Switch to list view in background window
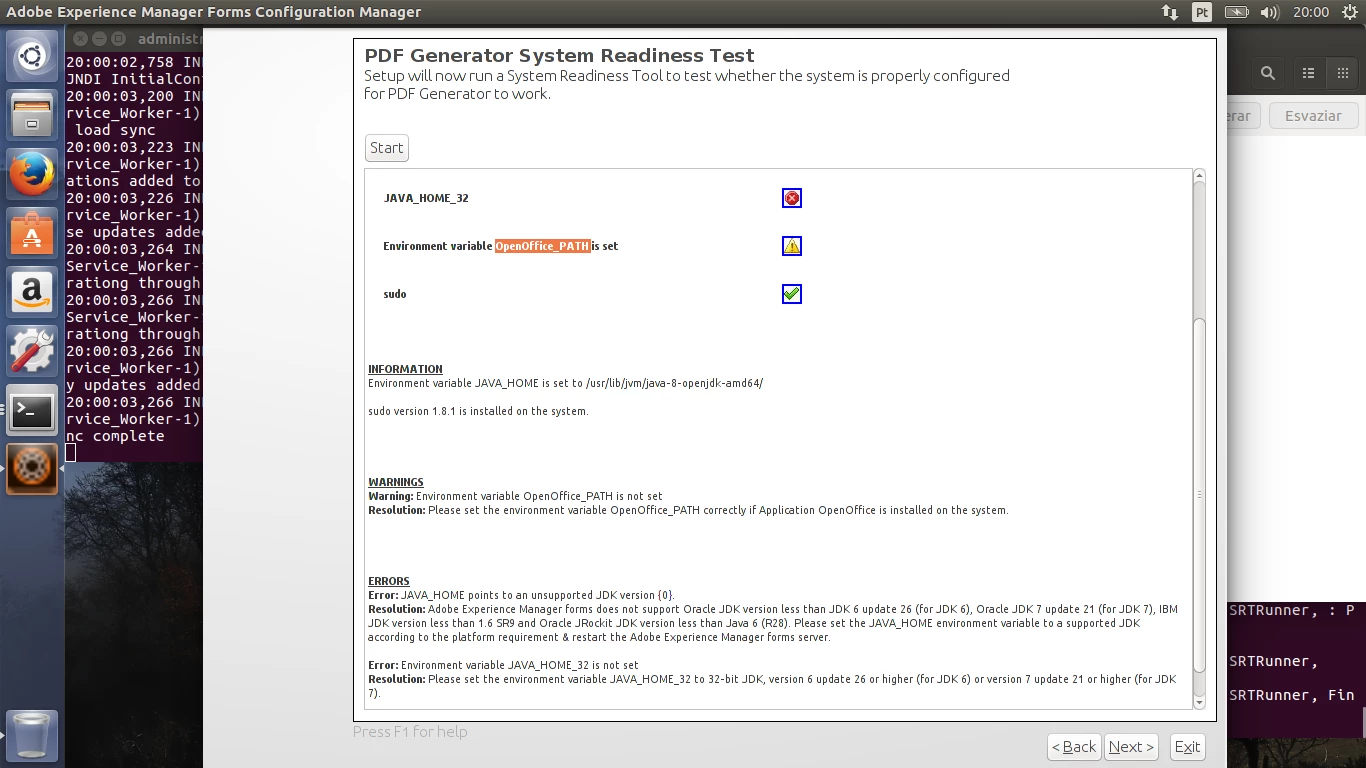This screenshot has width=1366, height=768. 1308,73
